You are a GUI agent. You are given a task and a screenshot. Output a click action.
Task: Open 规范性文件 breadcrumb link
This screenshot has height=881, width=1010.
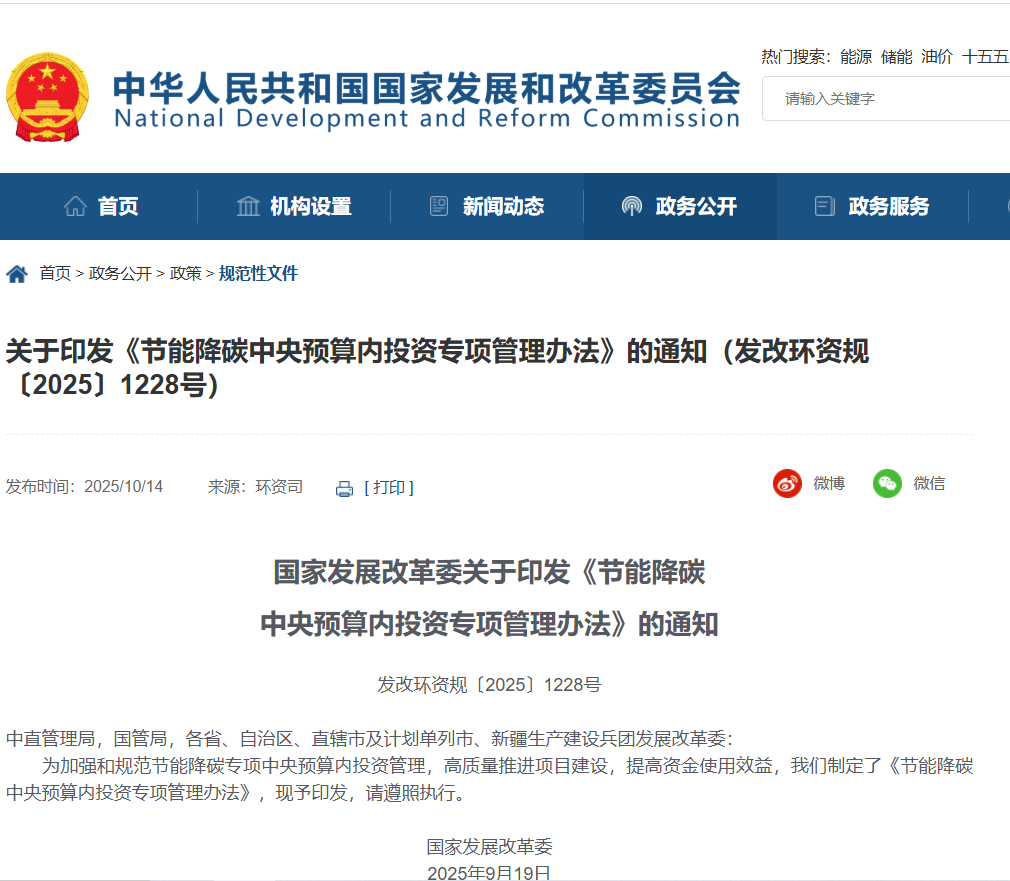click(258, 274)
